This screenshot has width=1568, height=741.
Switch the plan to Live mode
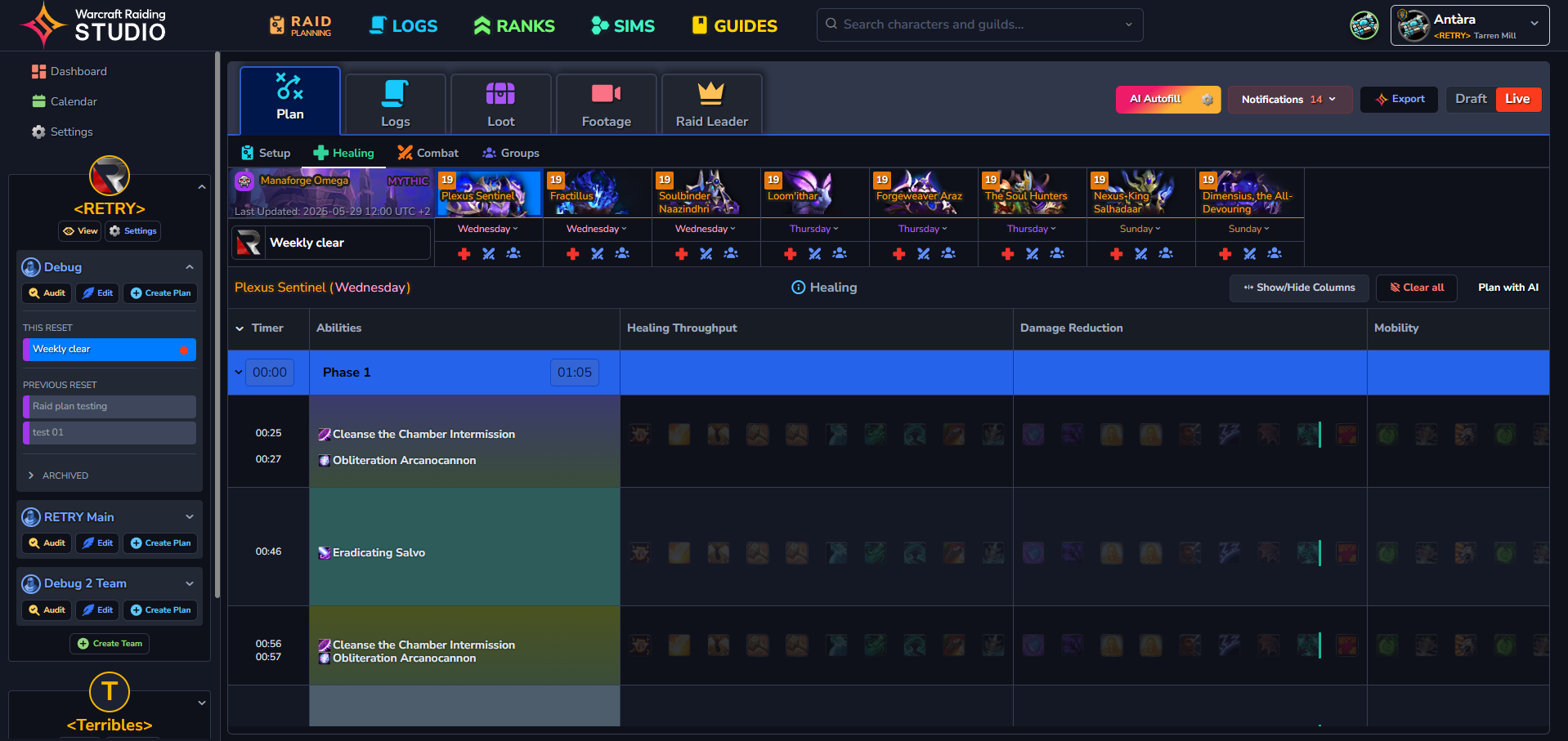click(1517, 99)
